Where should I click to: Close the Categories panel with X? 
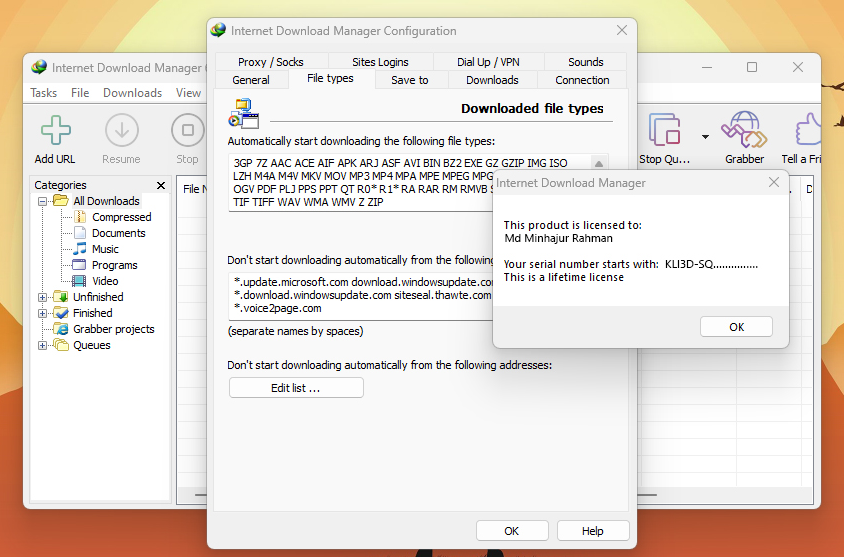[x=161, y=185]
